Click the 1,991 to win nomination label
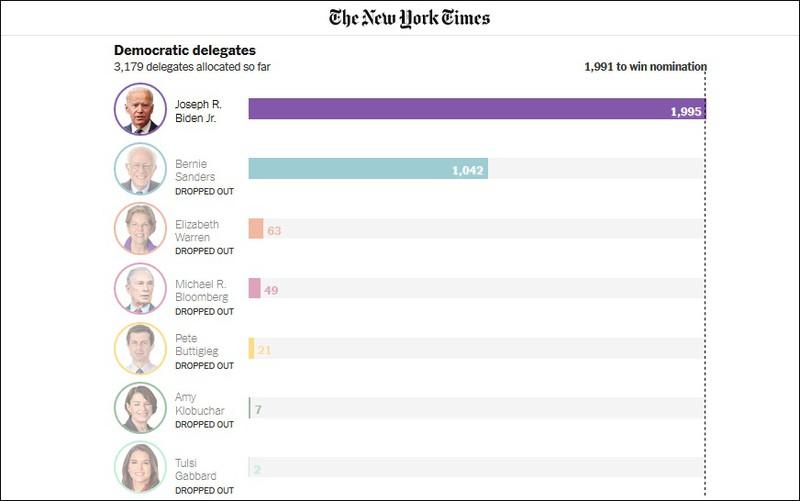The width and height of the screenshot is (800, 501). coord(645,67)
